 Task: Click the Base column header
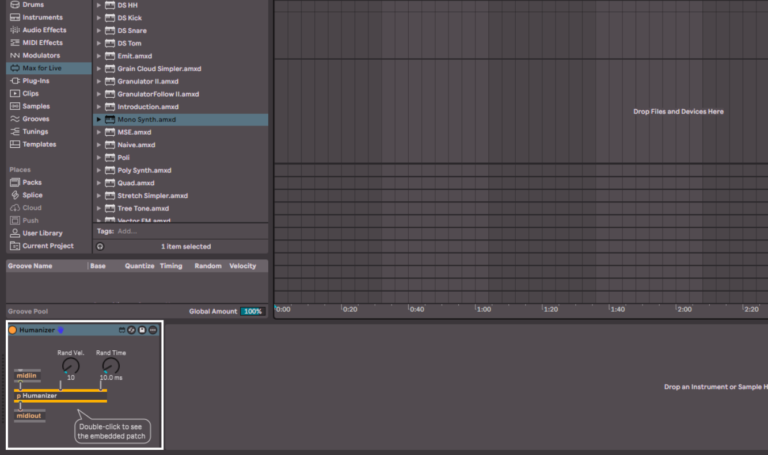(97, 266)
